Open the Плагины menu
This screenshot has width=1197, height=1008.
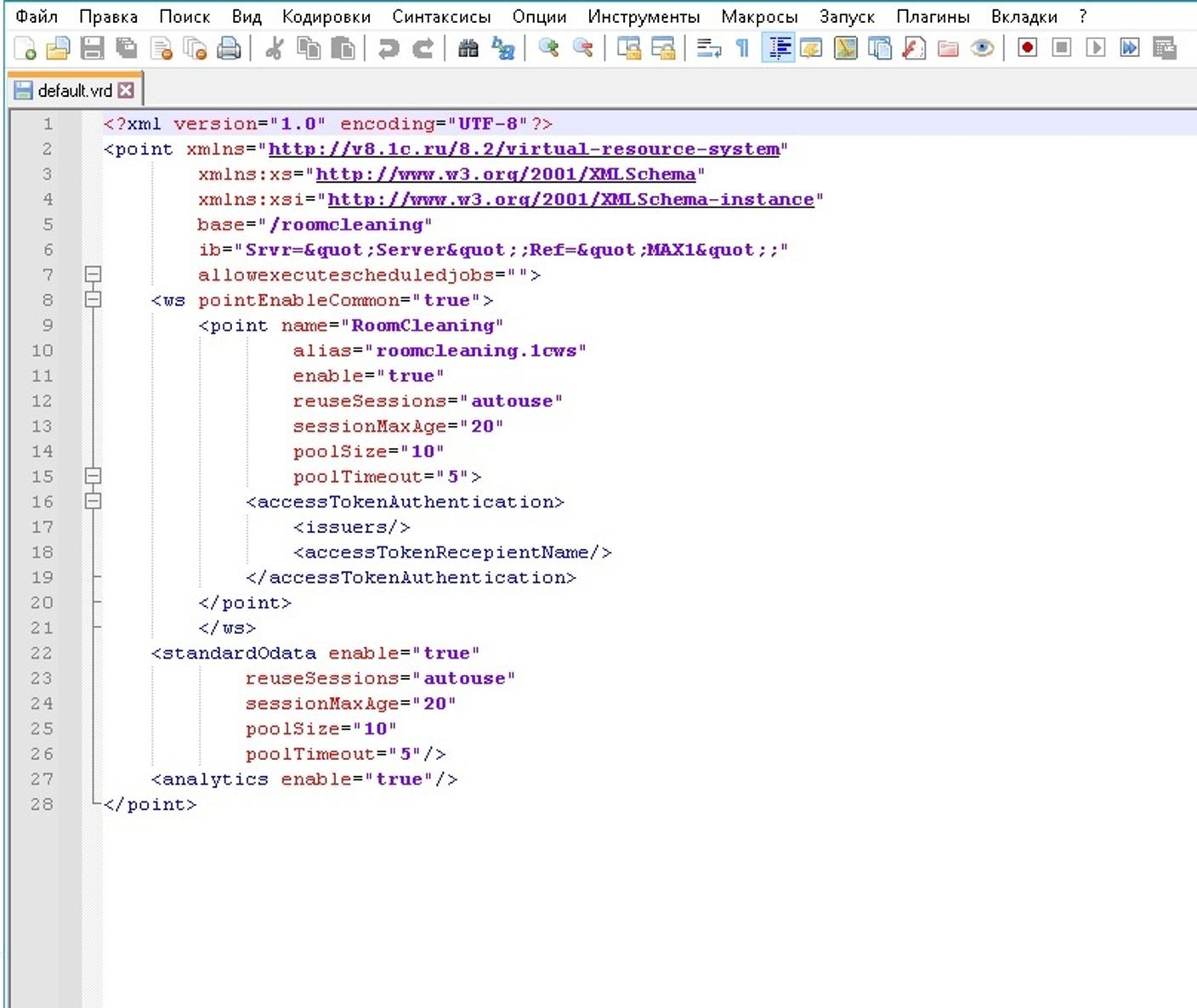(x=933, y=17)
